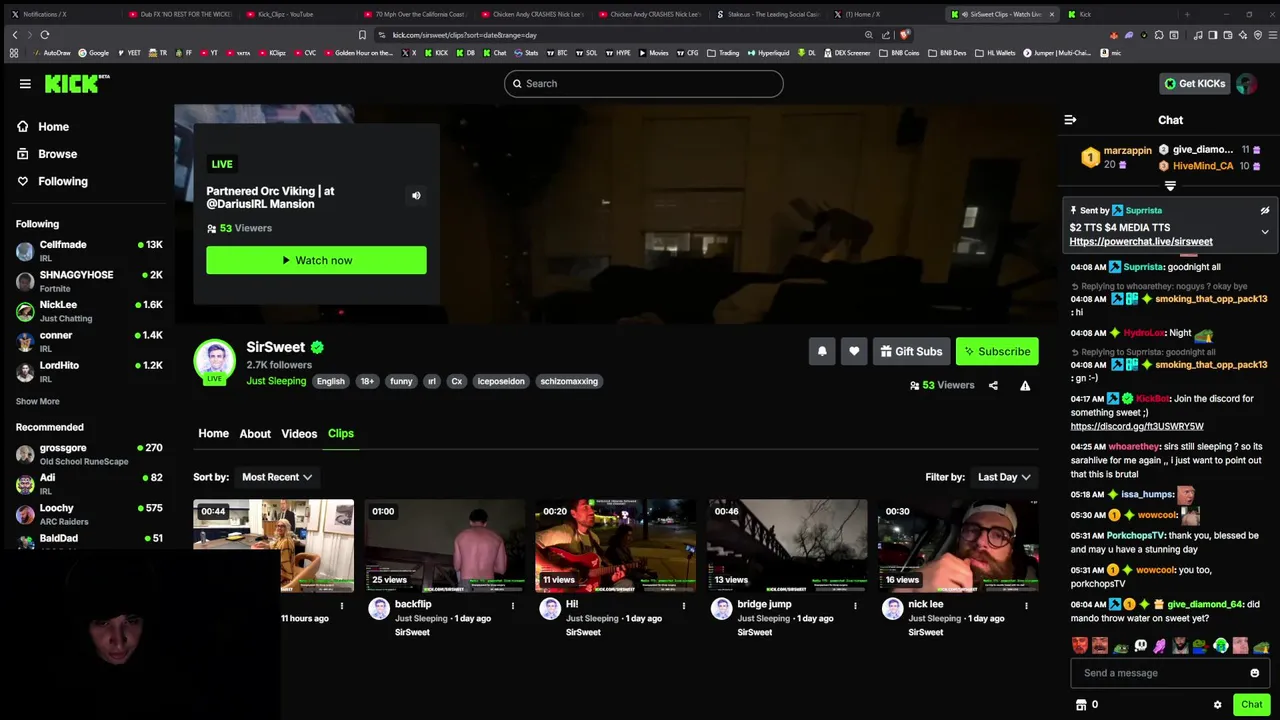Image resolution: width=1280 pixels, height=720 pixels.
Task: Mute the live preview player
Action: click(x=416, y=196)
